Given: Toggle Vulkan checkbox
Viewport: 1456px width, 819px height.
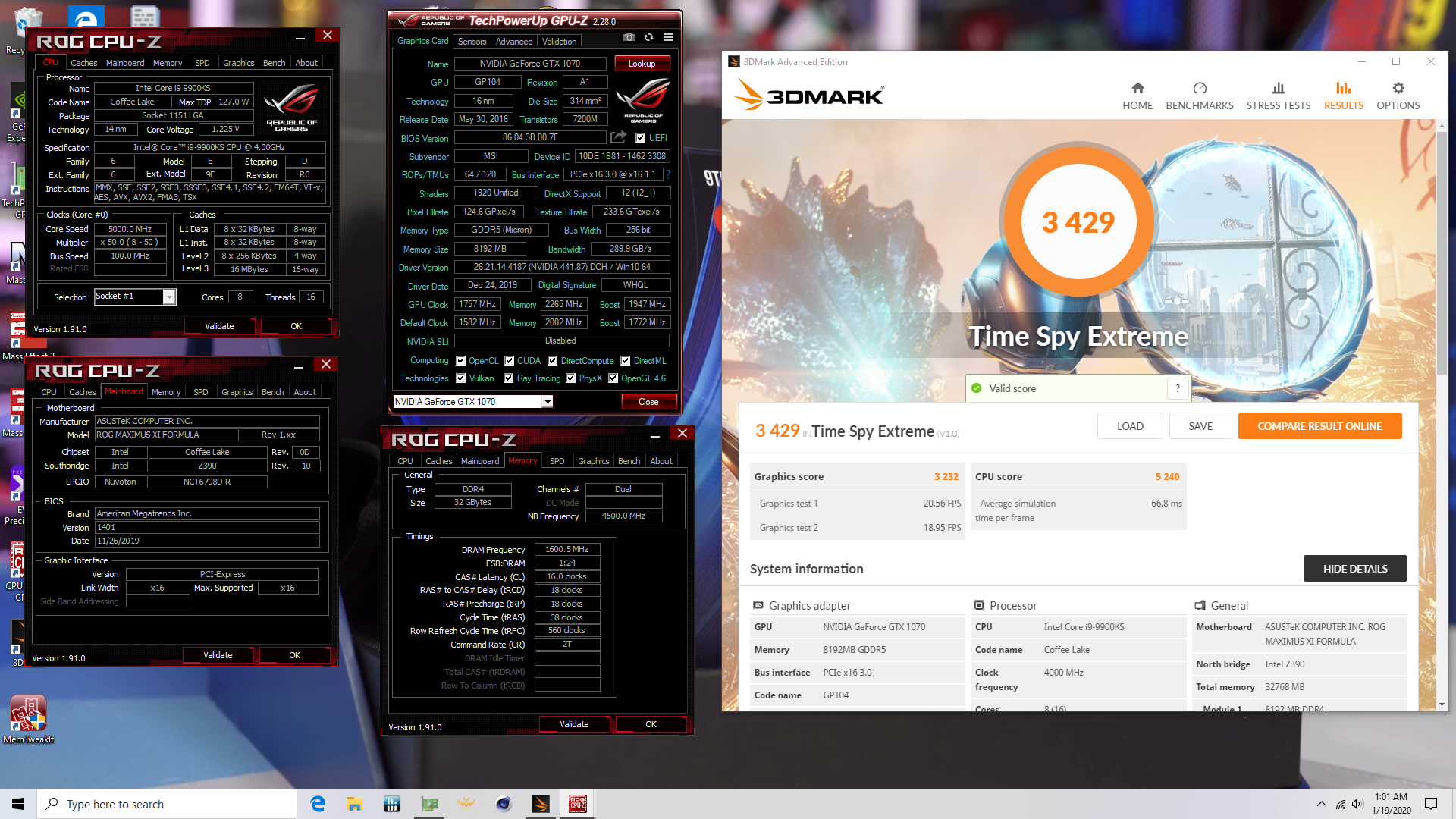Looking at the screenshot, I should point(460,378).
